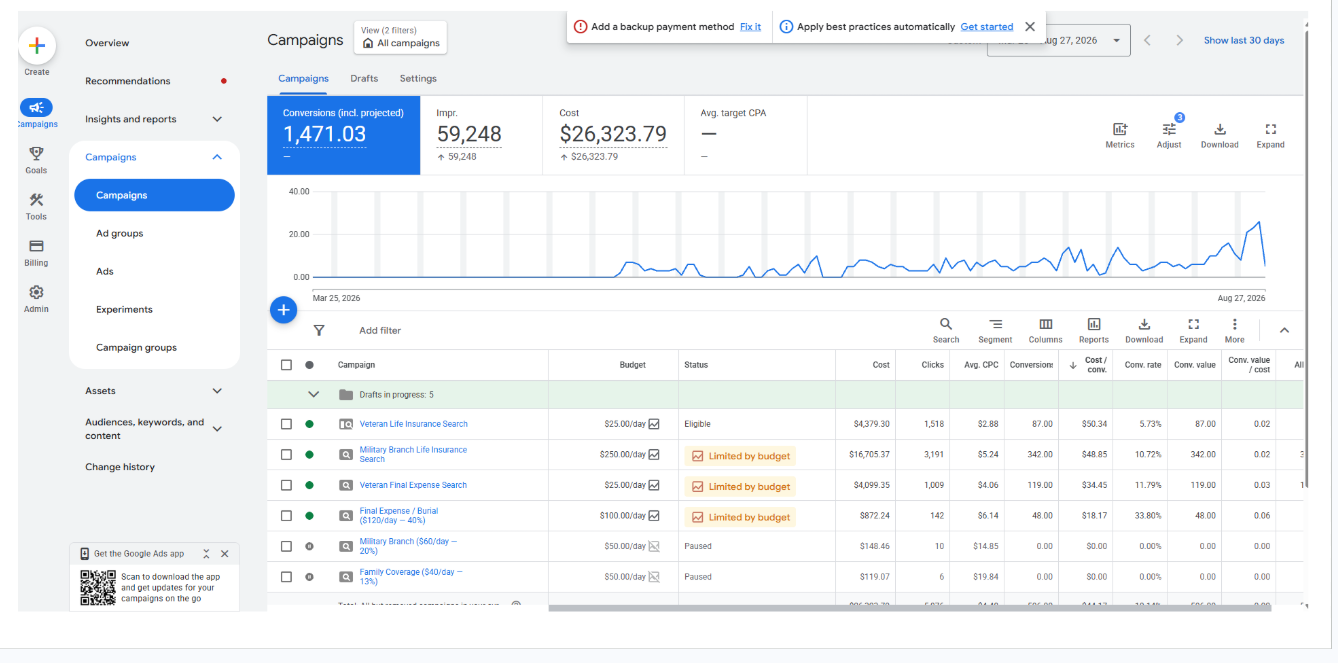The height and width of the screenshot is (663, 1338).
Task: Check the Family Coverage ($40/day) row
Action: [x=287, y=576]
